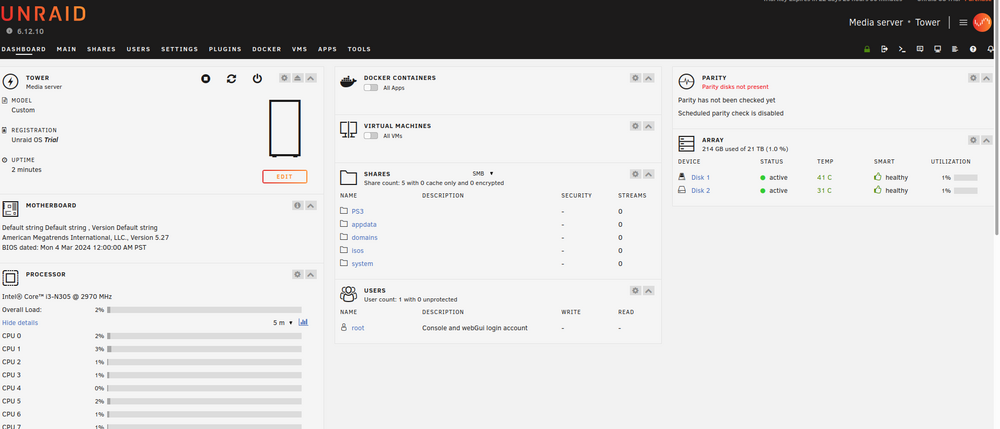The width and height of the screenshot is (1000, 429).
Task: Open Parity tile settings gear
Action: click(973, 78)
